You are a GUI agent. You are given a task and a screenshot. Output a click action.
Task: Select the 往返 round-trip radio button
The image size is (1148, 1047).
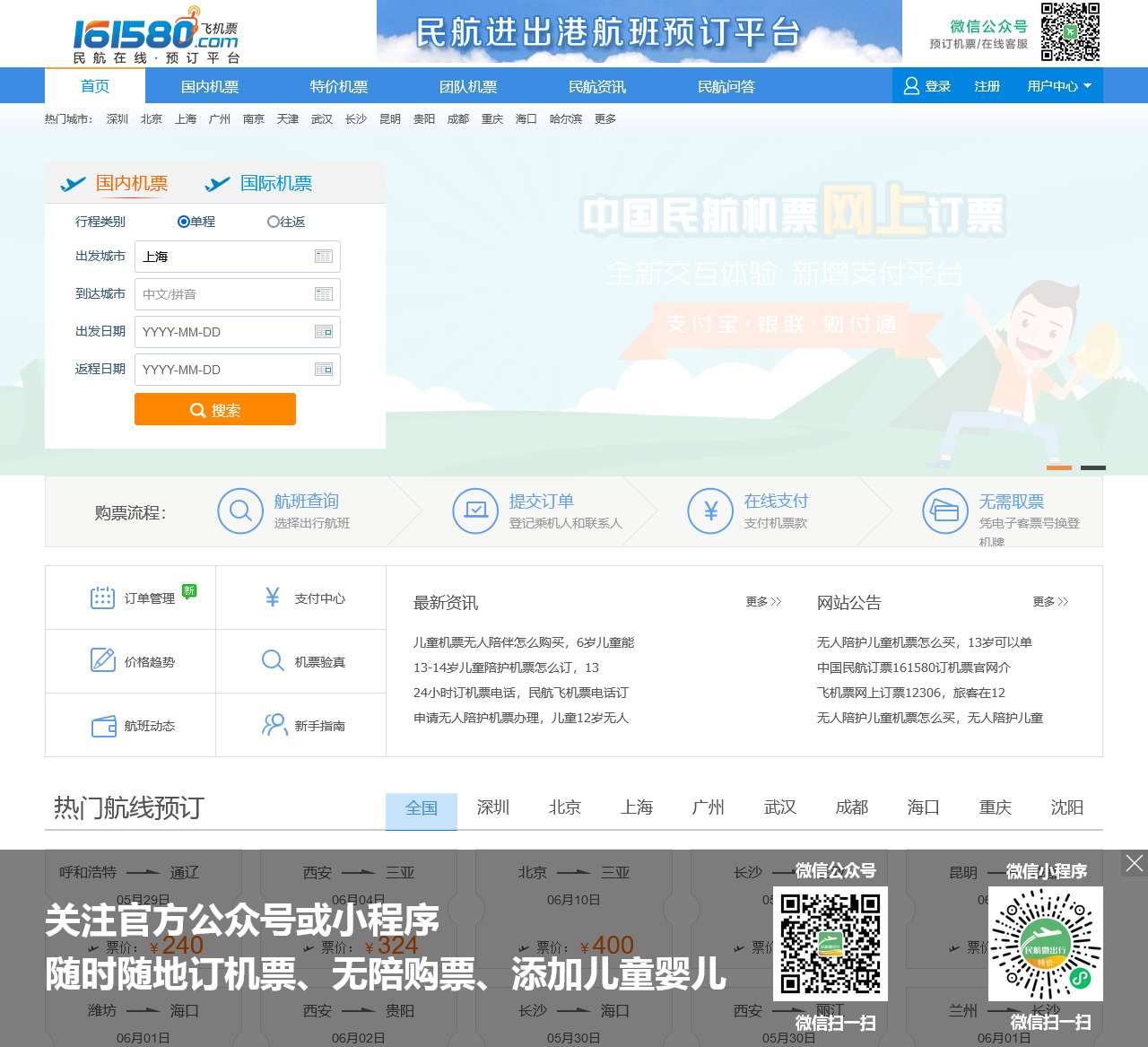click(x=273, y=222)
